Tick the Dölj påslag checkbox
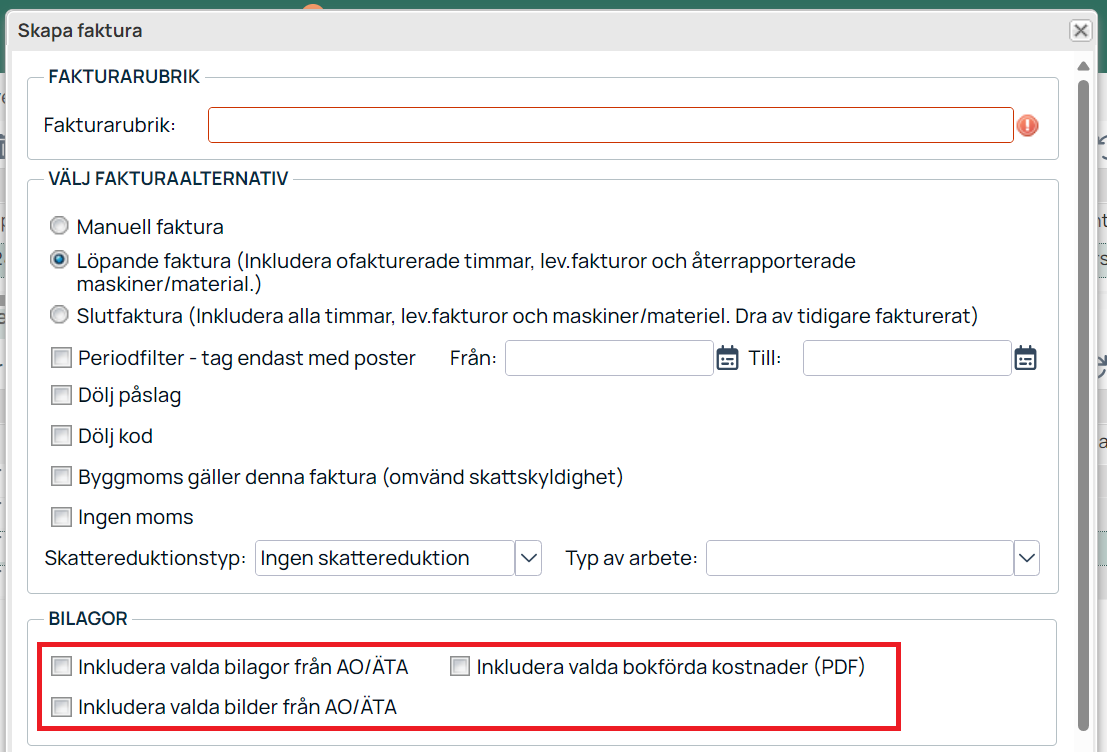Screen dimensions: 1107x752 [x=62, y=395]
